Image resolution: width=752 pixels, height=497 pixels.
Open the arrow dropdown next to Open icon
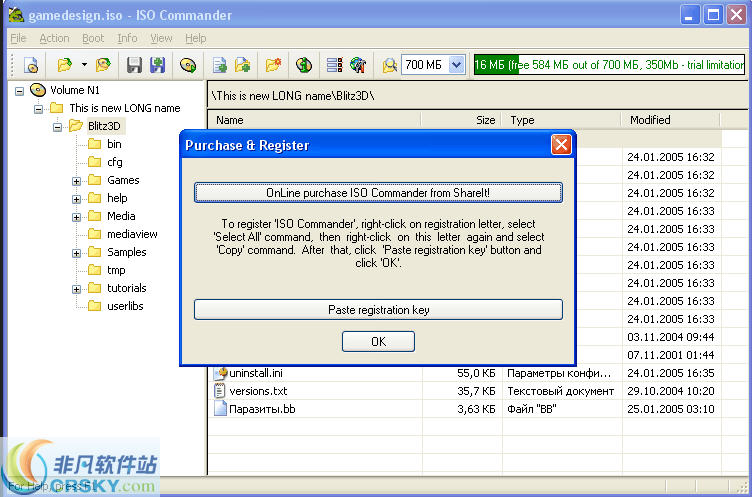84,64
